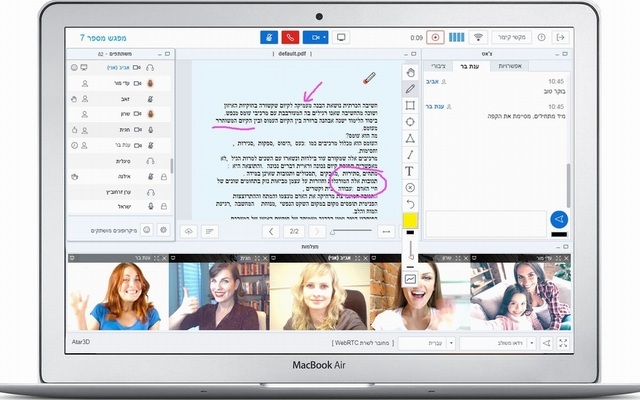Image resolution: width=640 pixels, height=400 pixels.
Task: Select the Text T tool
Action: click(x=409, y=171)
